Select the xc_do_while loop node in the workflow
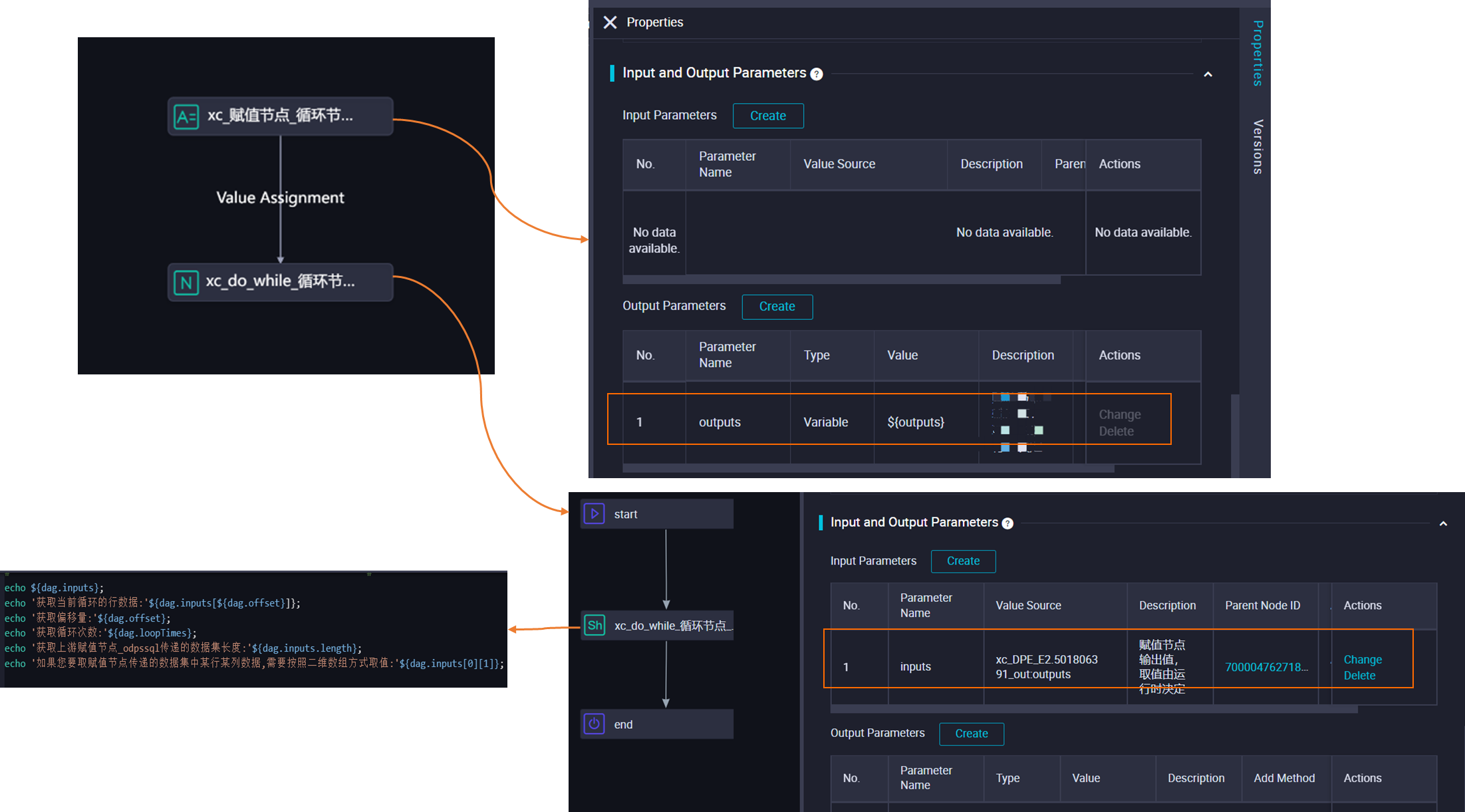1465x812 pixels. (281, 283)
